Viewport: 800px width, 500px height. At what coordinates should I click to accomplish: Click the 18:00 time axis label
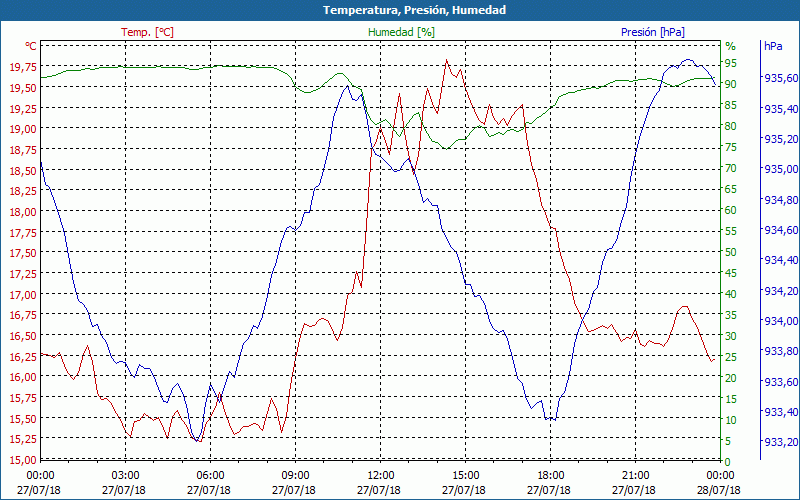coord(551,476)
